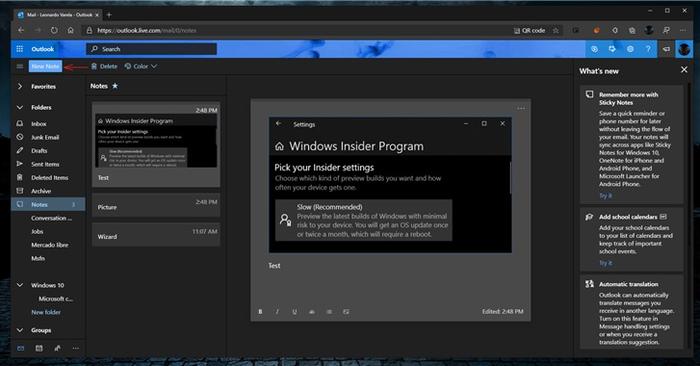
Task: Open more apps ellipsis at sidebar bottom
Action: (x=76, y=349)
